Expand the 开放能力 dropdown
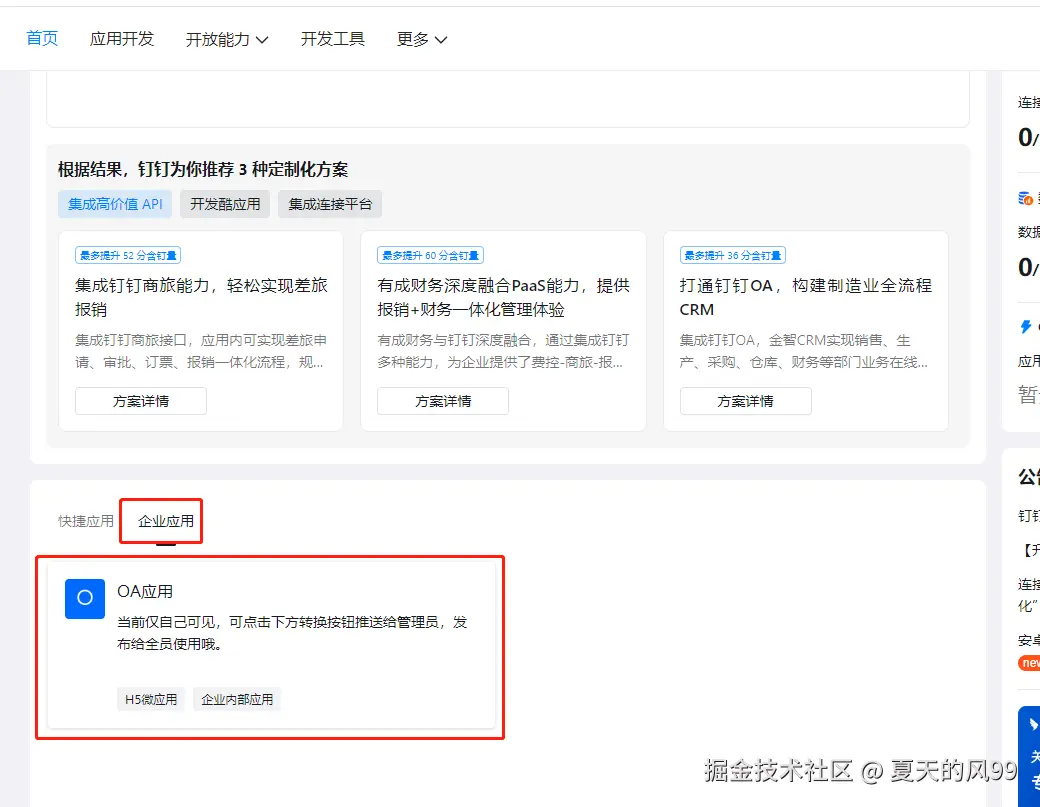Image resolution: width=1040 pixels, height=807 pixels. coord(227,39)
